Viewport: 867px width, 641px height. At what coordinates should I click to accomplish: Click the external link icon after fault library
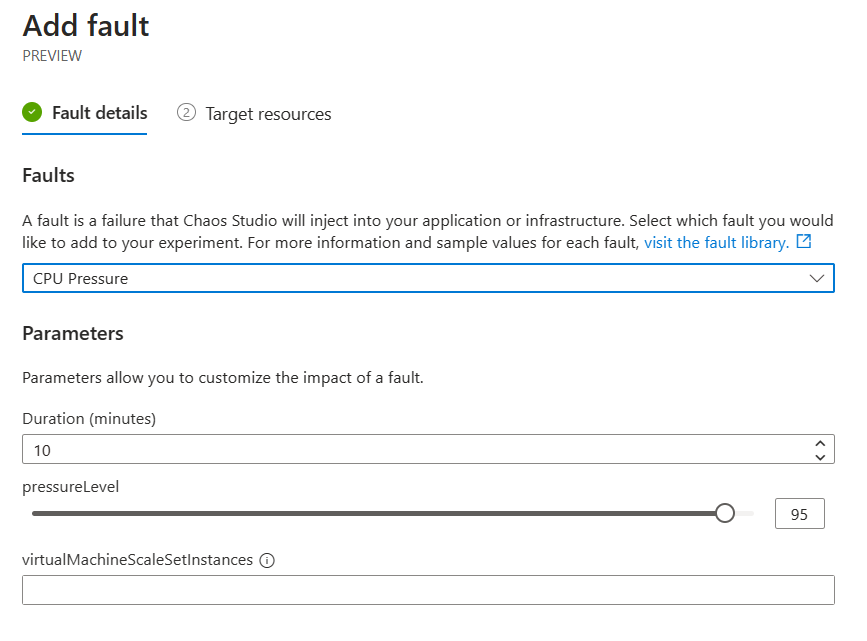click(x=804, y=242)
